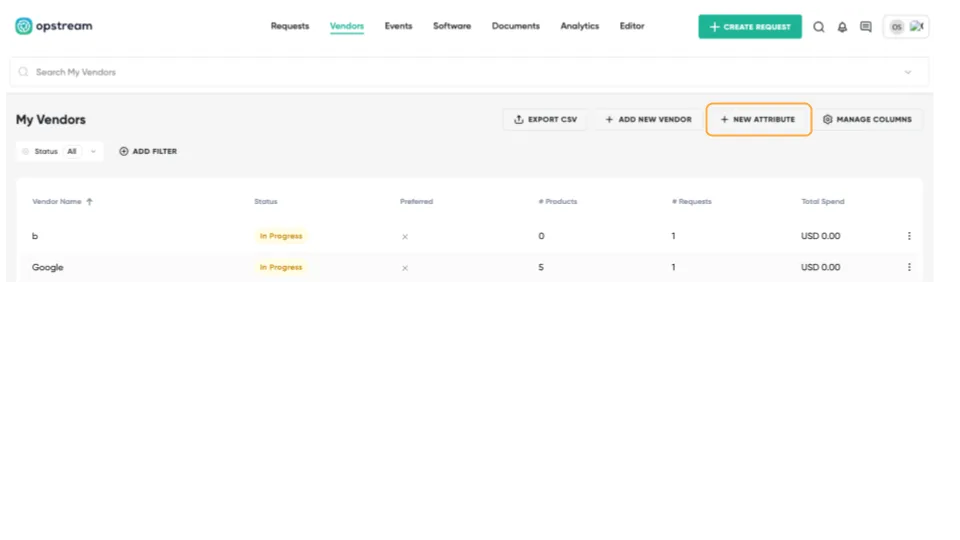Go to the Requests tab
The width and height of the screenshot is (960, 540).
tap(290, 26)
